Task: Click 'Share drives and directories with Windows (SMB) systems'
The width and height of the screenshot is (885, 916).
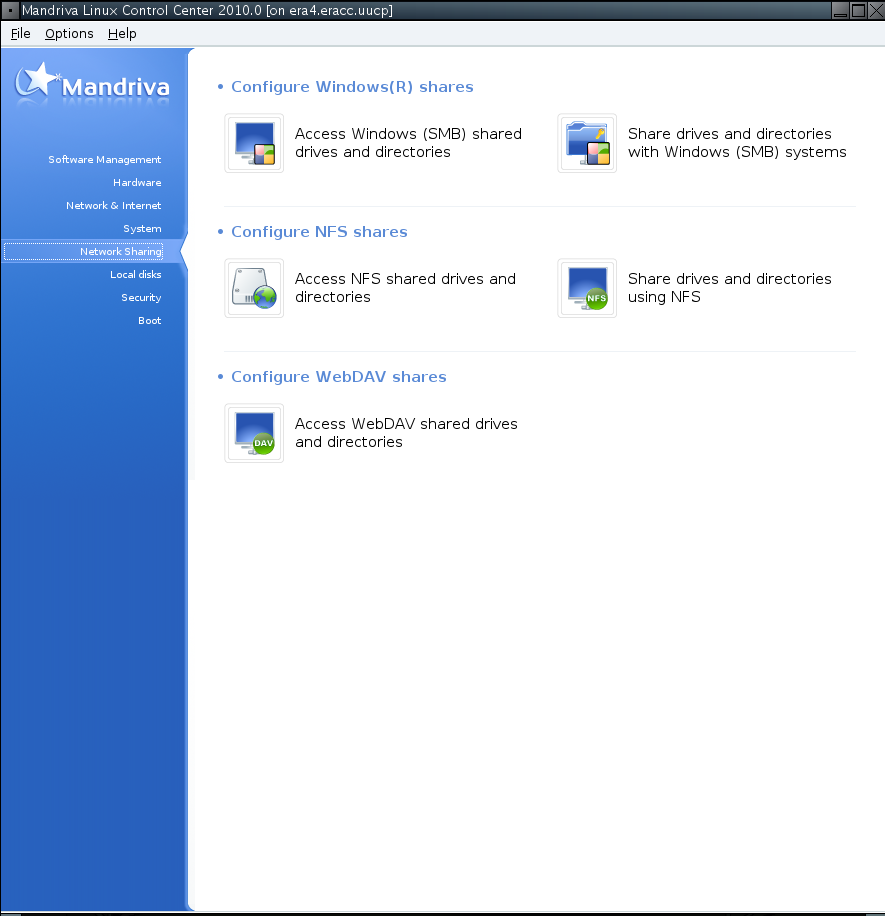Action: (737, 143)
